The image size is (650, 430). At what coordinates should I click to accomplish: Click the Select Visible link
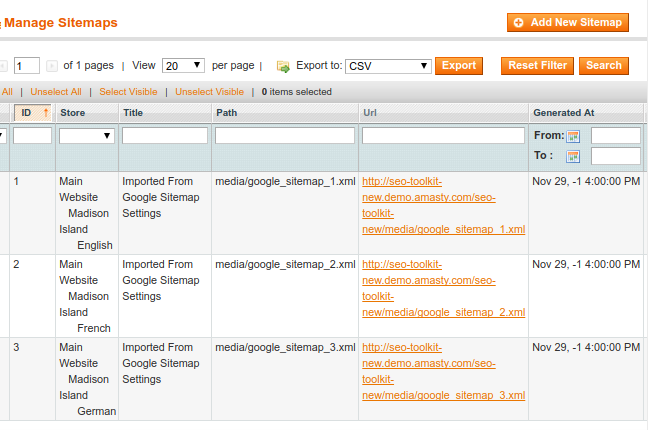pyautogui.click(x=127, y=92)
